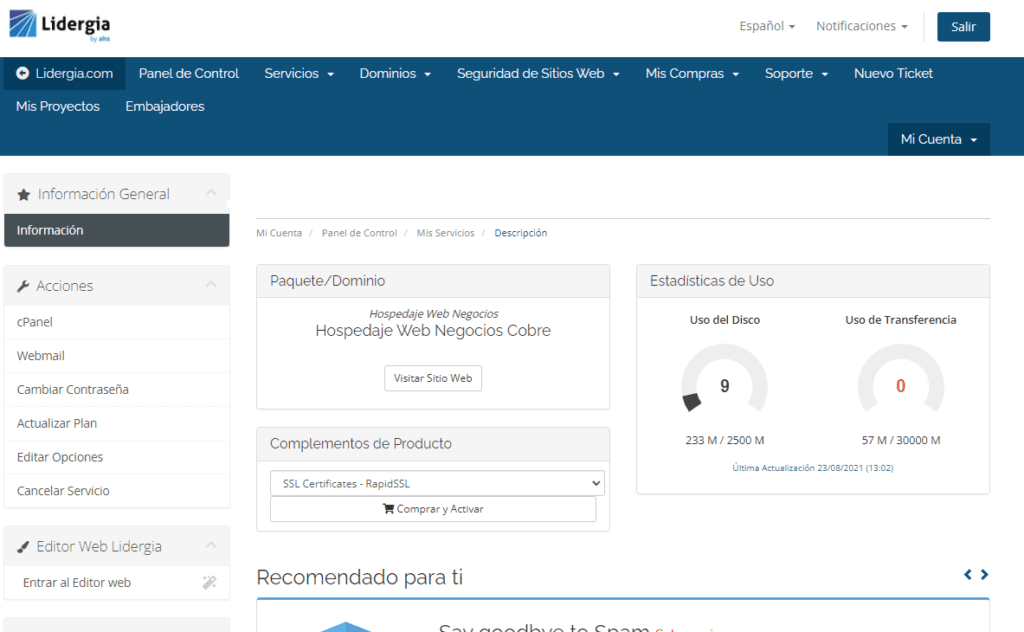Select Información in sidebar
1024x632 pixels.
(116, 230)
